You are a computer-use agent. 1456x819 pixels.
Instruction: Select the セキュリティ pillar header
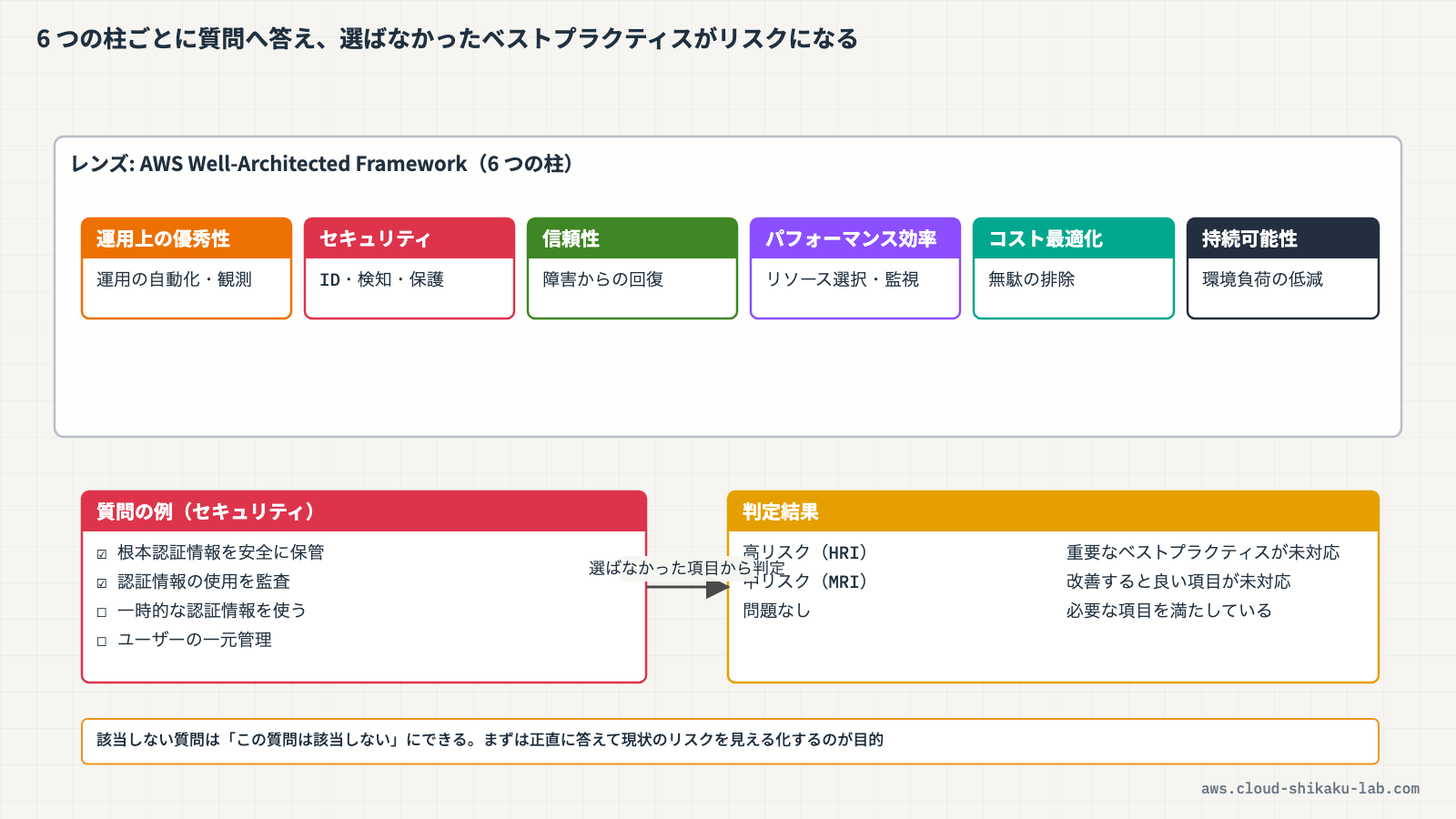(x=409, y=238)
